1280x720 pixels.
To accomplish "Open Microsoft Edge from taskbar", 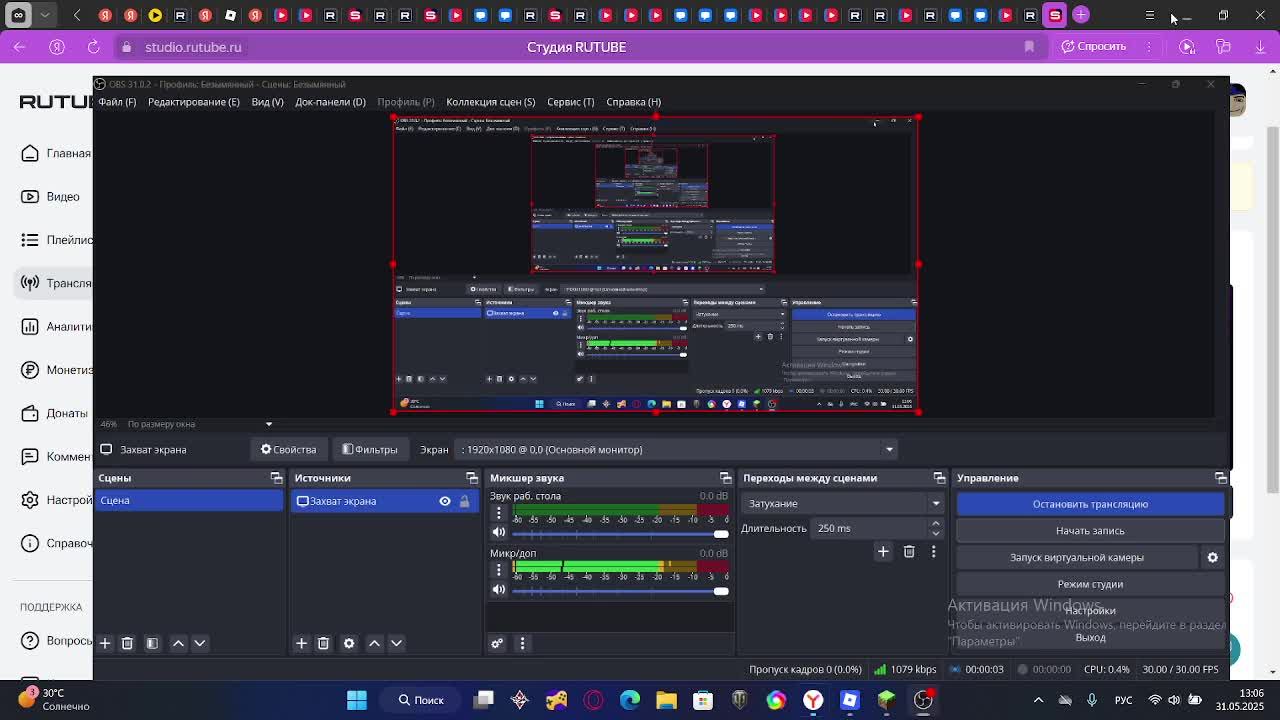I will point(630,700).
